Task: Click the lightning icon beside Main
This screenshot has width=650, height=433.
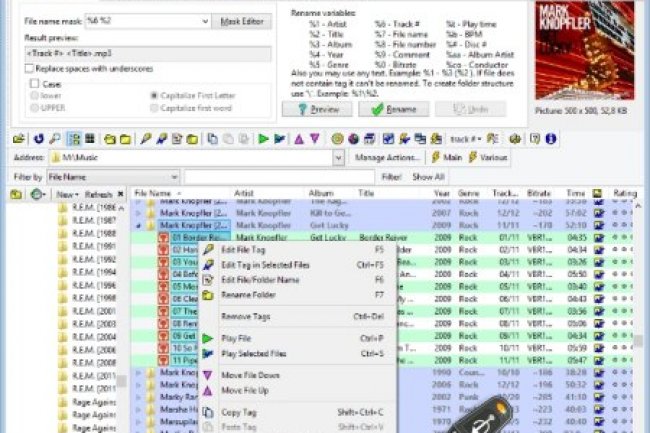Action: tap(436, 158)
